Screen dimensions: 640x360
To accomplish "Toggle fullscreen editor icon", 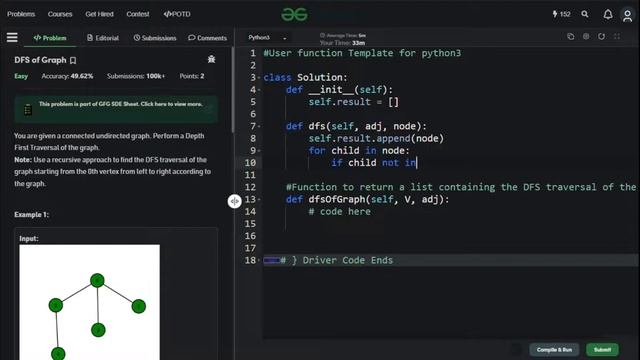I will coord(617,37).
